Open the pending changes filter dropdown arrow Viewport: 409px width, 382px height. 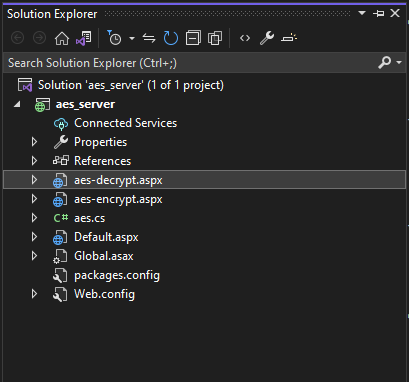pyautogui.click(x=132, y=39)
